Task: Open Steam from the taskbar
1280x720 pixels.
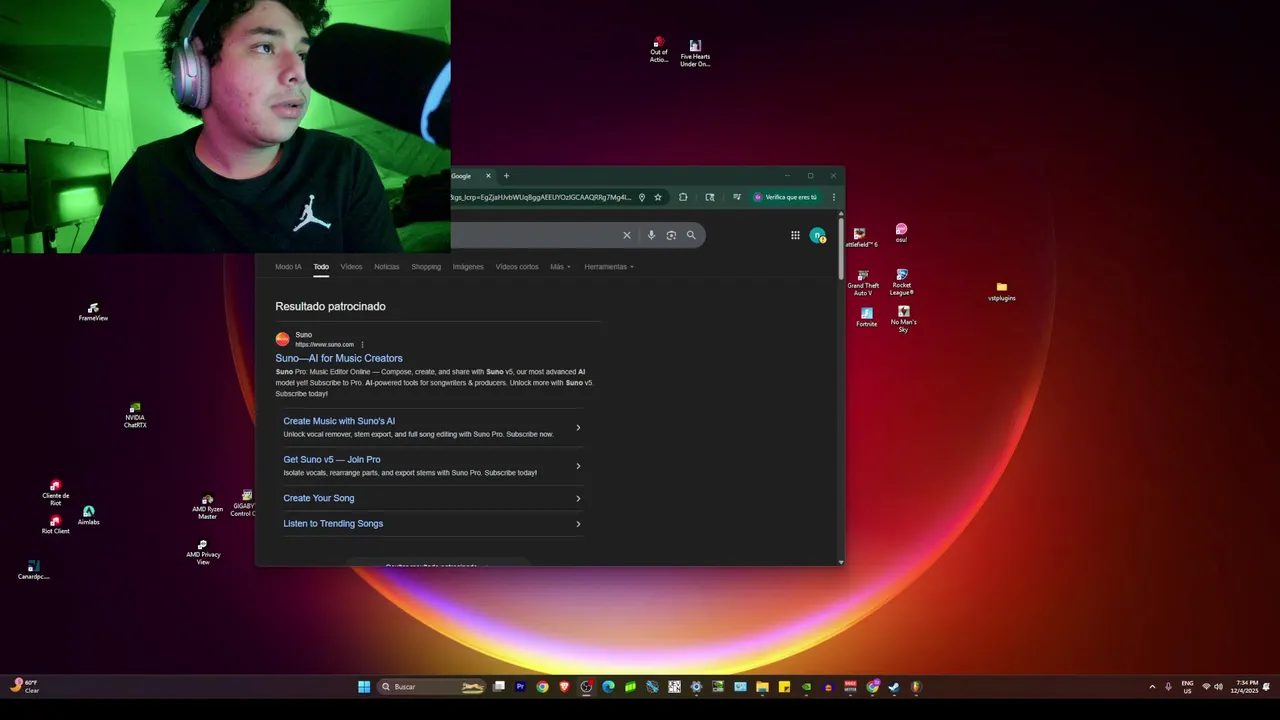Action: 893,687
